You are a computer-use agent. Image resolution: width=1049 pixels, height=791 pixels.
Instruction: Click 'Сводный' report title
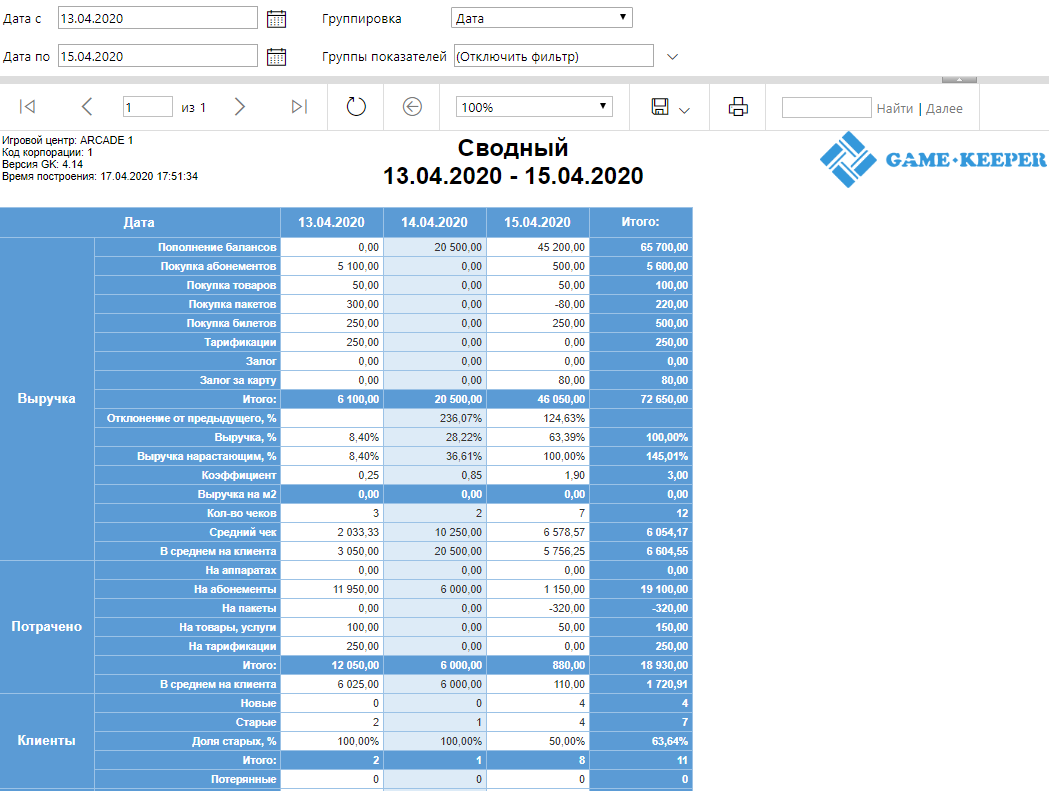[x=513, y=148]
